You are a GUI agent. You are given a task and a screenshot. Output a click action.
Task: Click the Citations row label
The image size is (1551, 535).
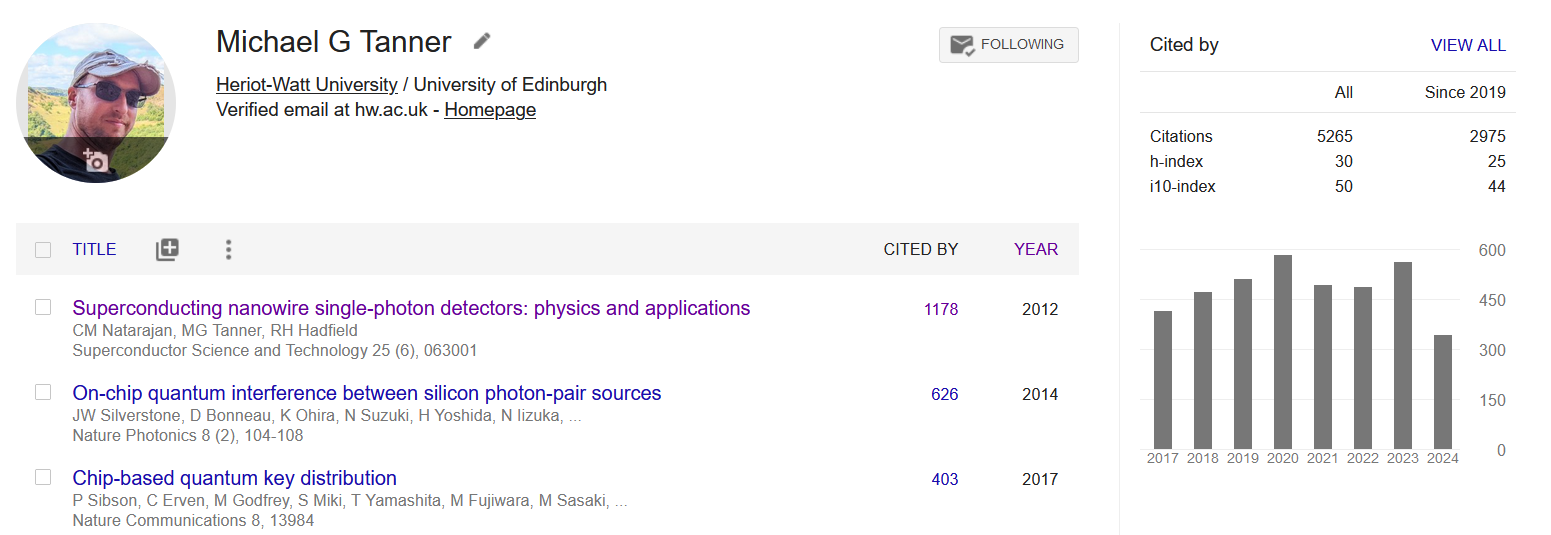(x=1181, y=136)
